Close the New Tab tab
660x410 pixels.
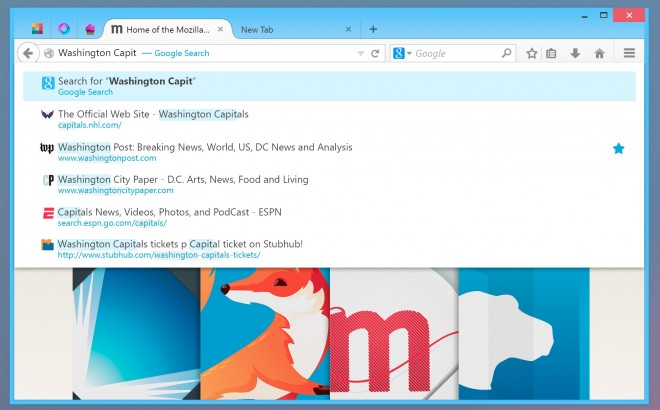[349, 29]
